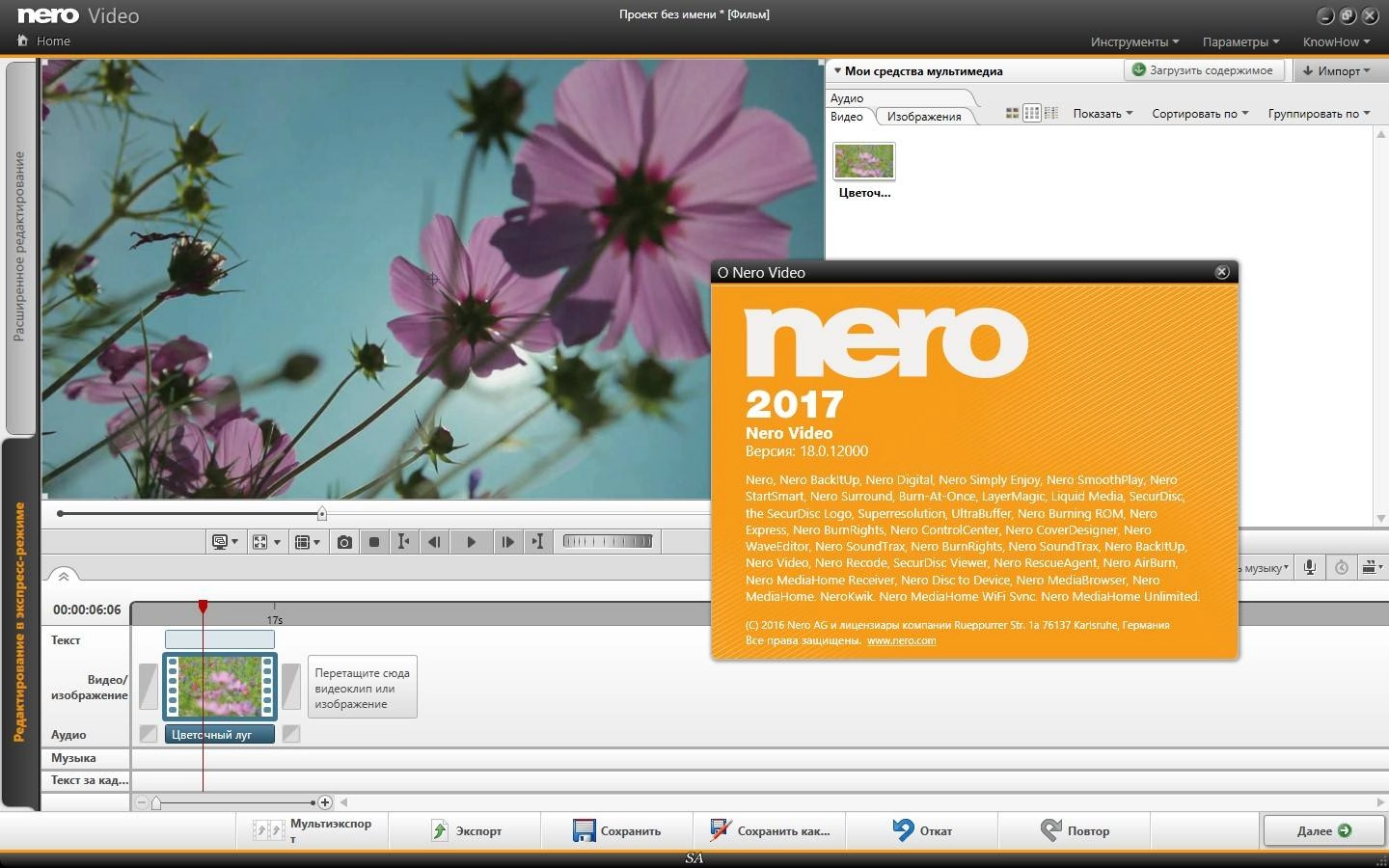The height and width of the screenshot is (868, 1389).
Task: Step back one frame
Action: [434, 542]
